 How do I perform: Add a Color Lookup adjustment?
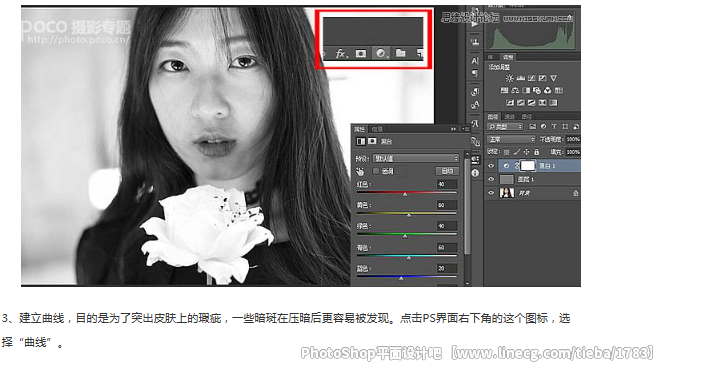pyautogui.click(x=559, y=90)
